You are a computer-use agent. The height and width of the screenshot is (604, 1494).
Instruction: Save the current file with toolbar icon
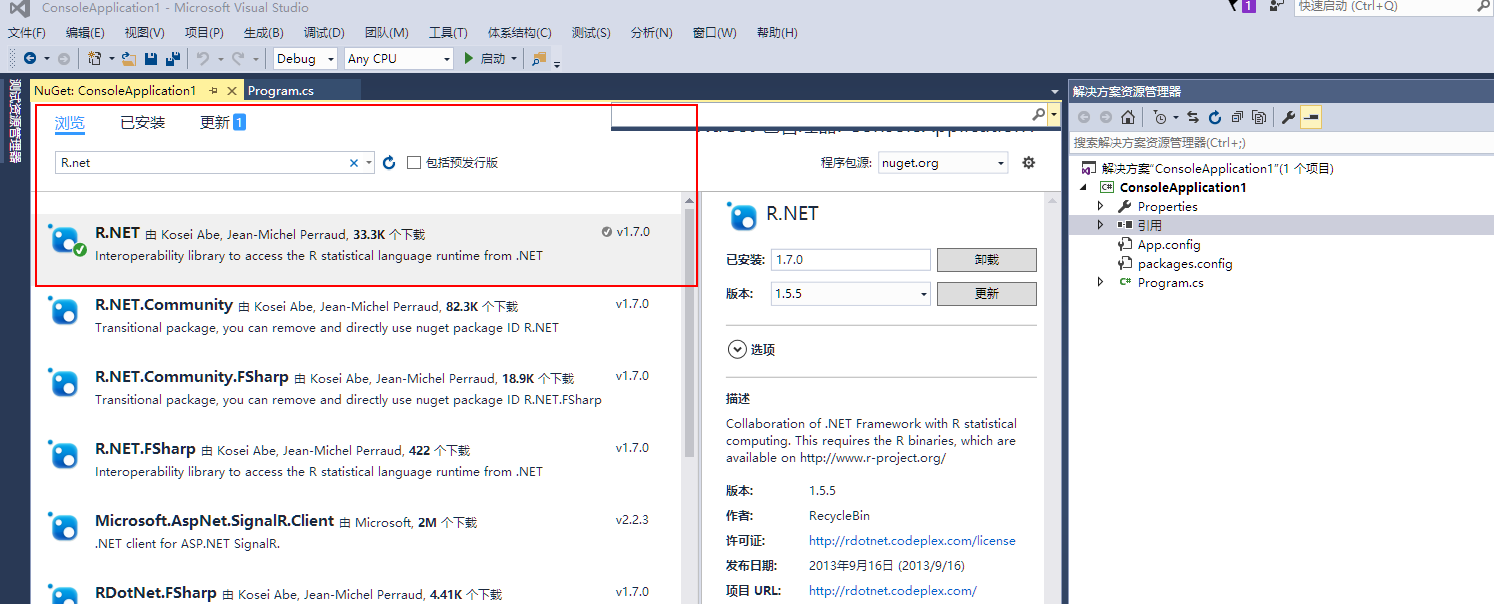[151, 59]
